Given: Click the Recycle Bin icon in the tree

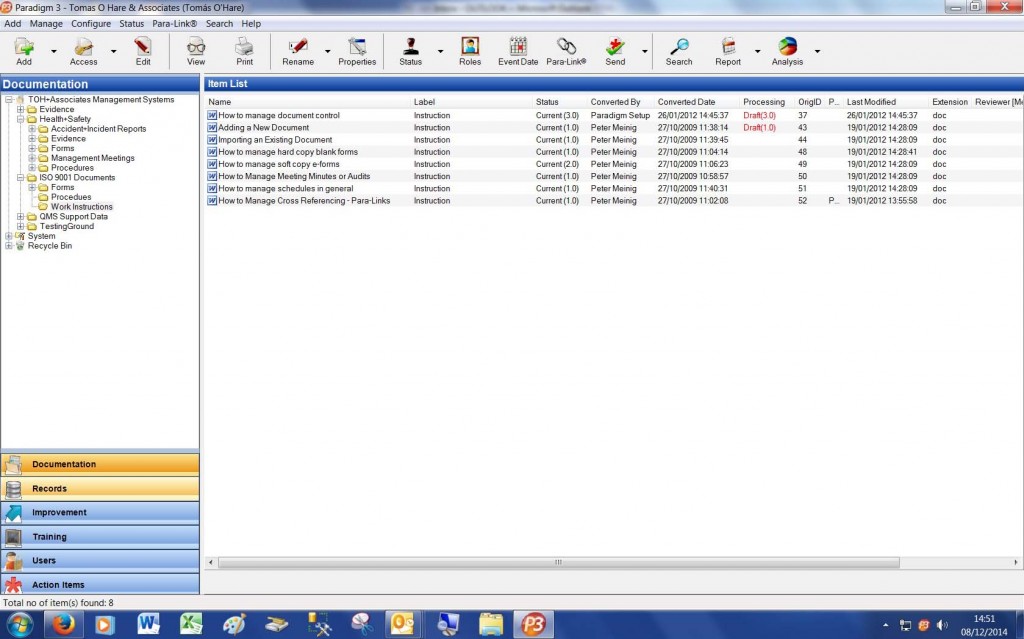Looking at the screenshot, I should (20, 246).
